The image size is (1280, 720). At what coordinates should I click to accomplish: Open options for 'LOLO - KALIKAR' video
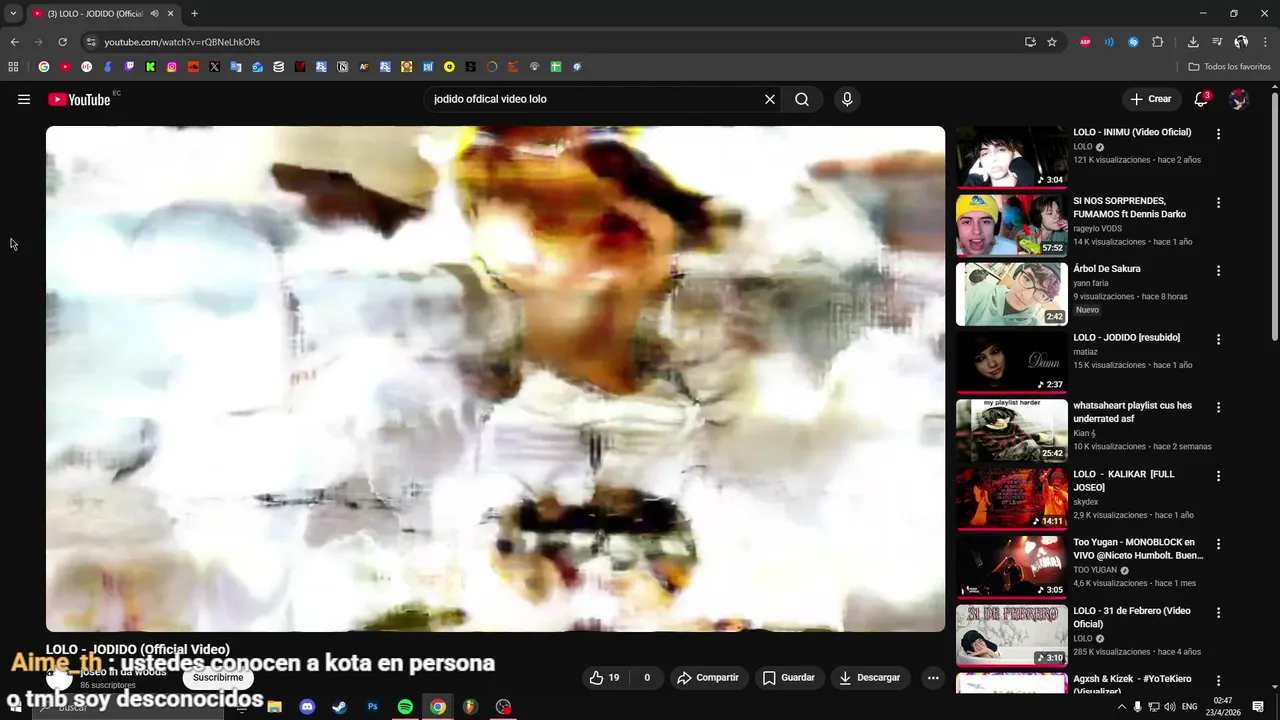1218,476
